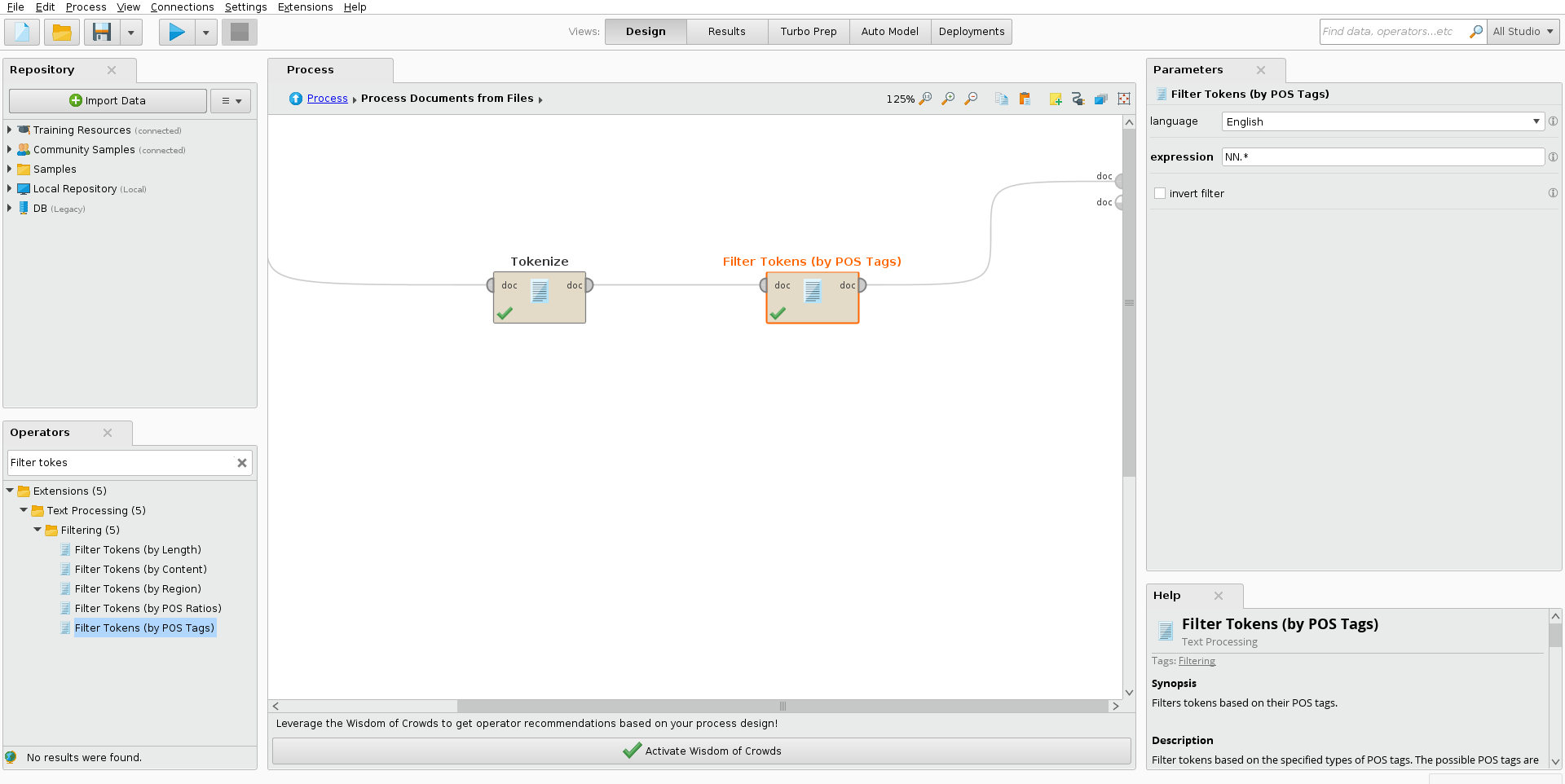Enable the invert filter checkbox
Screen dimensions: 1565x784
[x=1160, y=193]
